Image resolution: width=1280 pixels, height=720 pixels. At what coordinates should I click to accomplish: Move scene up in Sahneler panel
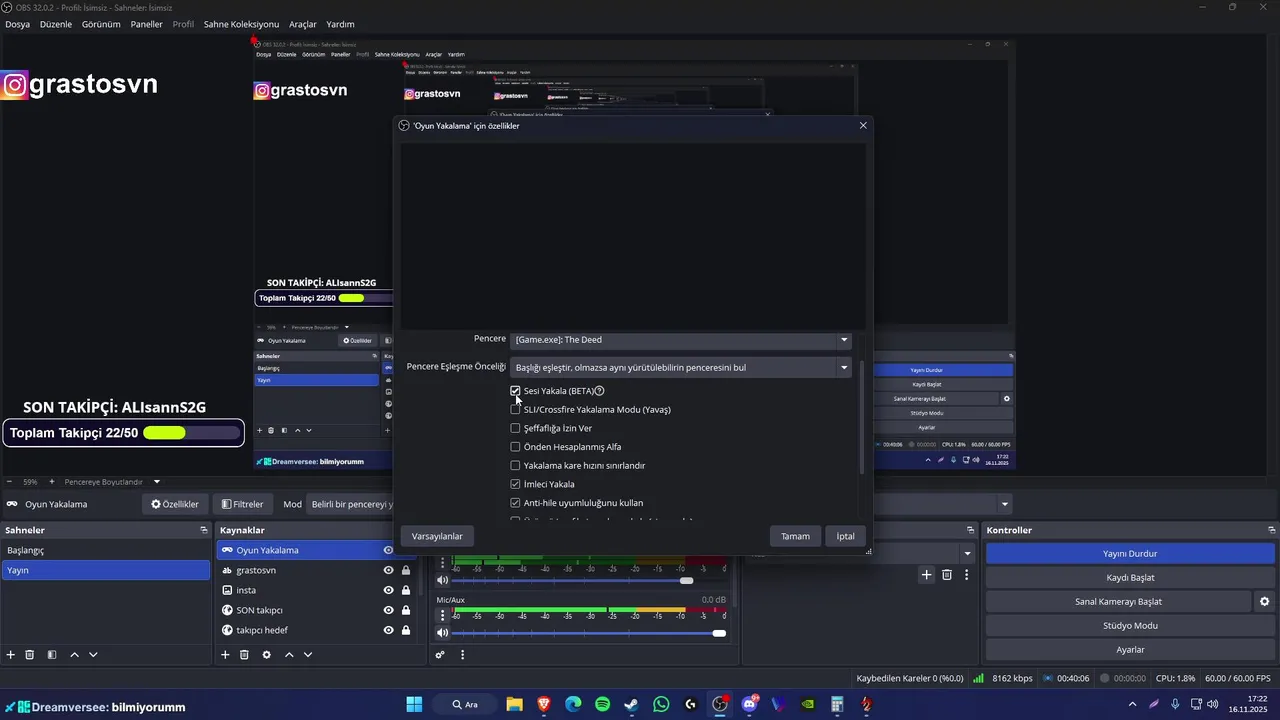coord(74,655)
